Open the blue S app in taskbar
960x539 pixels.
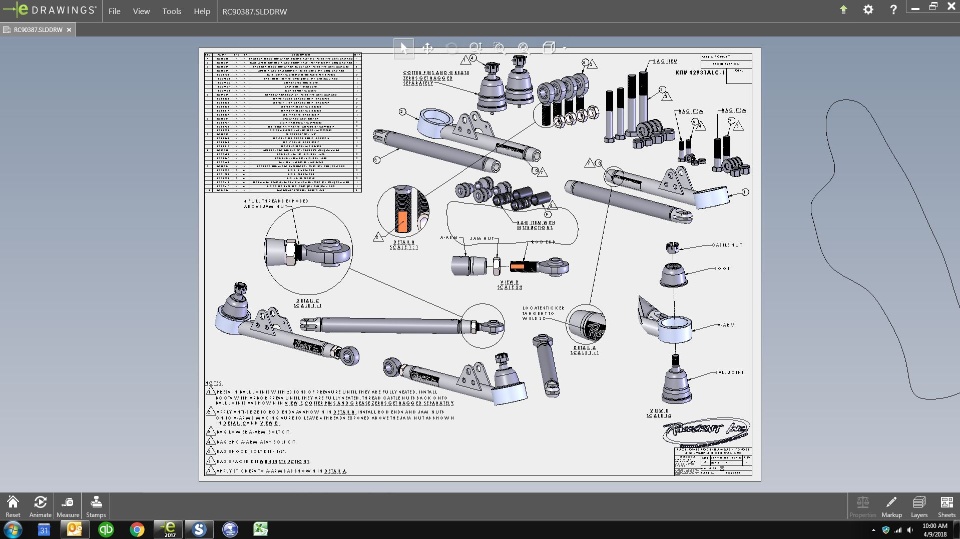click(x=199, y=529)
